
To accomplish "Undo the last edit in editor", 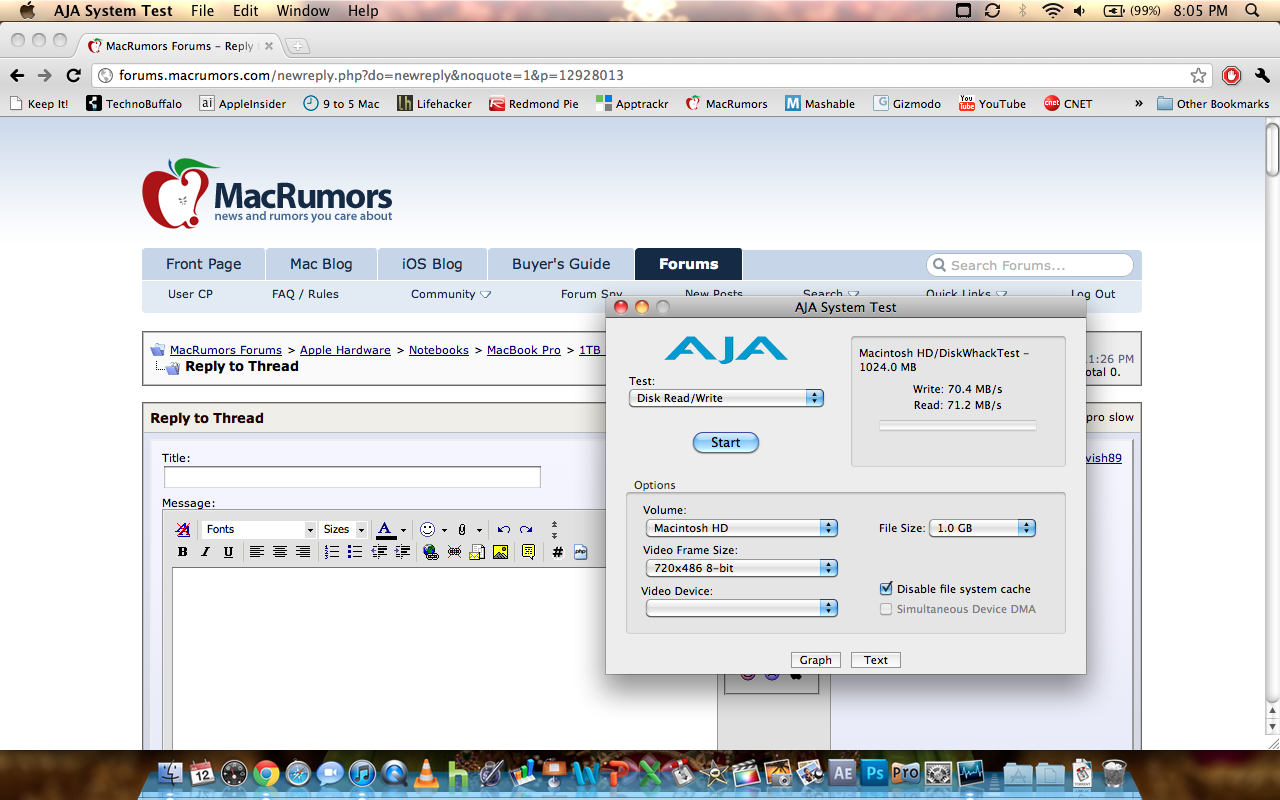I will (x=503, y=529).
